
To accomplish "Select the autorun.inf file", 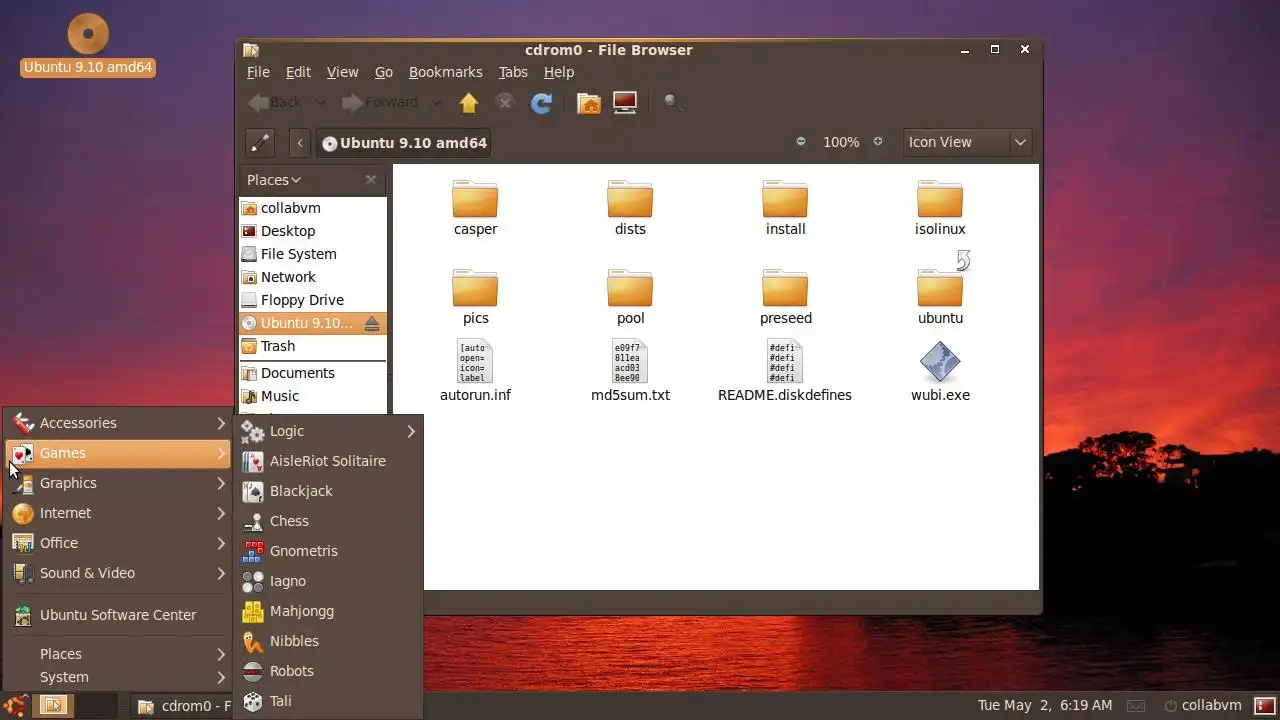I will click(475, 371).
